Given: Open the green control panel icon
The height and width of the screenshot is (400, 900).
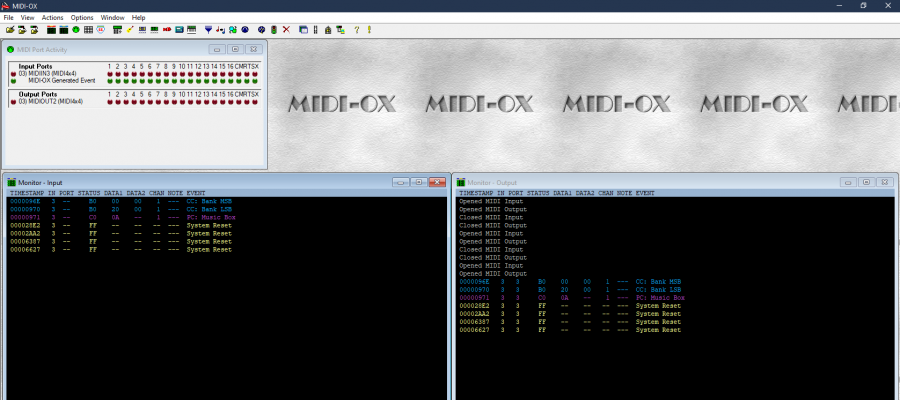Looking at the screenshot, I should [x=118, y=29].
